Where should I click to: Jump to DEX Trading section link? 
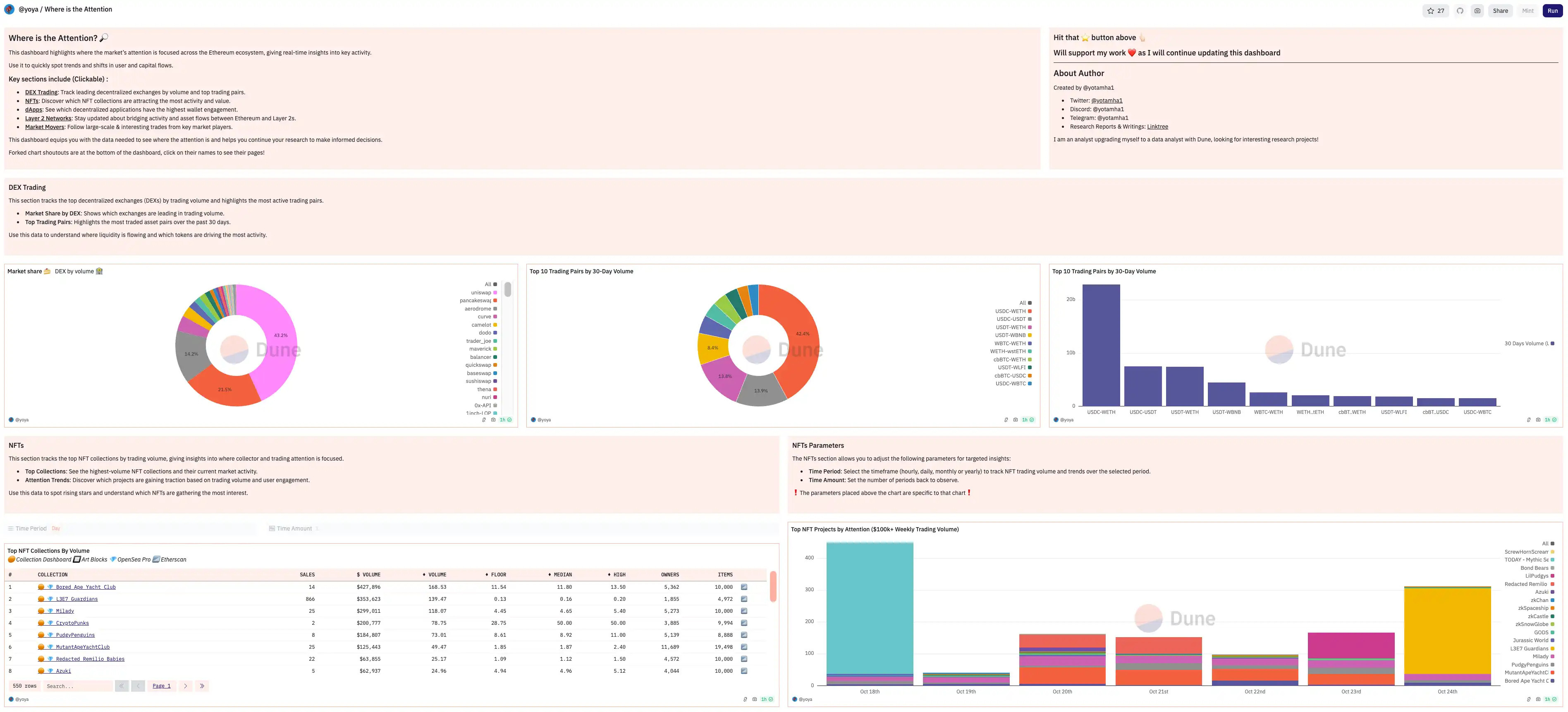pyautogui.click(x=41, y=93)
